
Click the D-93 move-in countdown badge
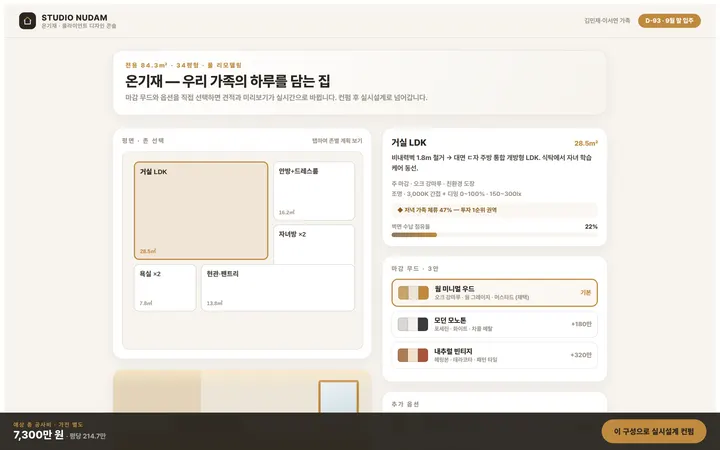(x=669, y=21)
